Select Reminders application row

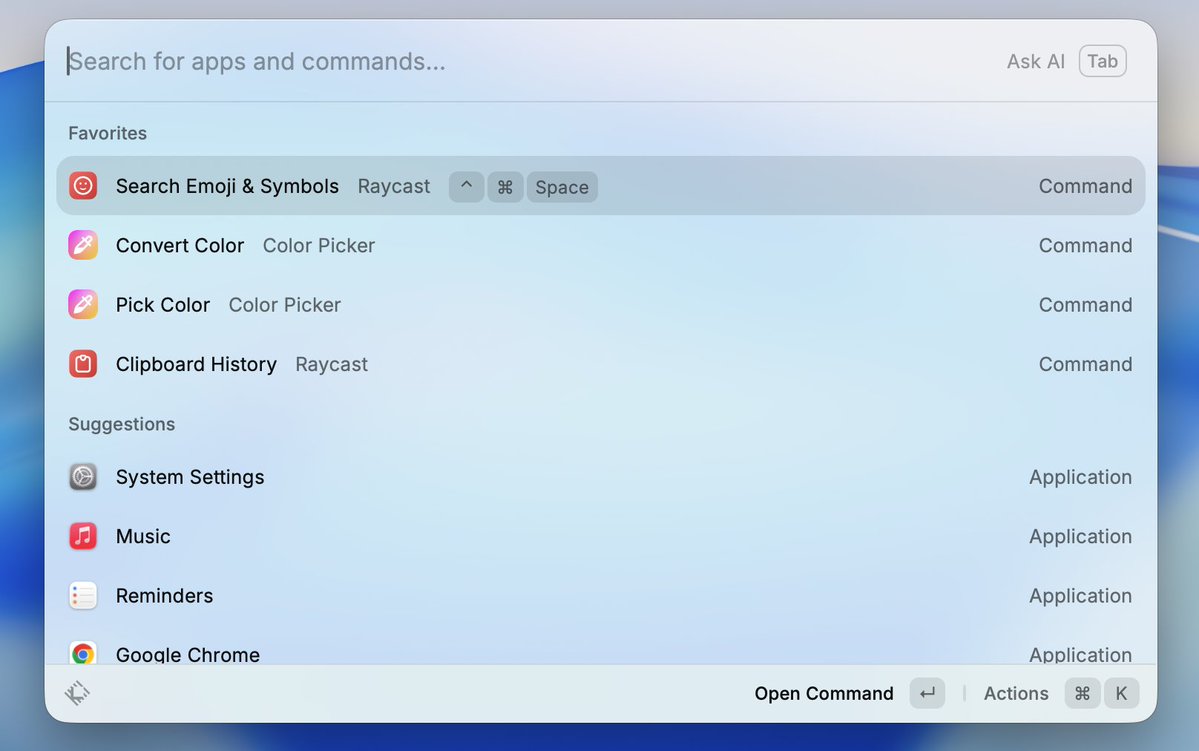[x=600, y=595]
